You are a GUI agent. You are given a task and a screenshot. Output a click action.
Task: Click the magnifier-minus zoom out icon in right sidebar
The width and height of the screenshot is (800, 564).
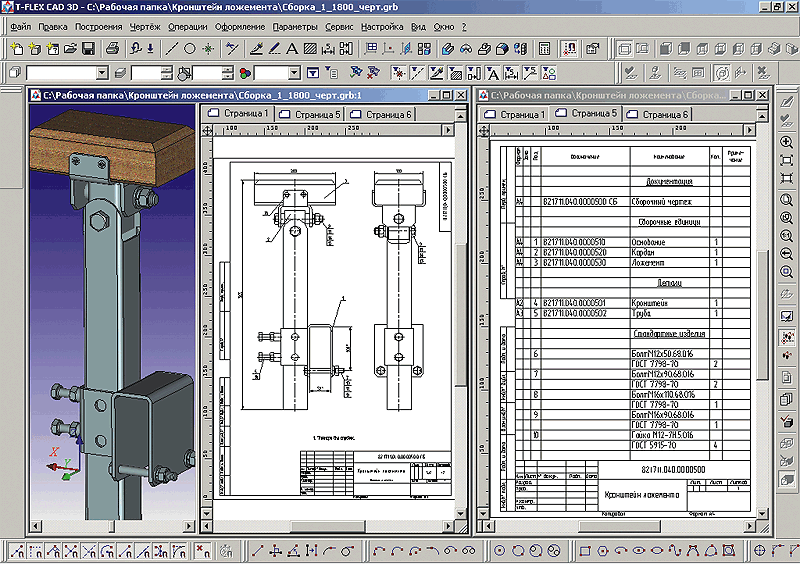[x=787, y=254]
